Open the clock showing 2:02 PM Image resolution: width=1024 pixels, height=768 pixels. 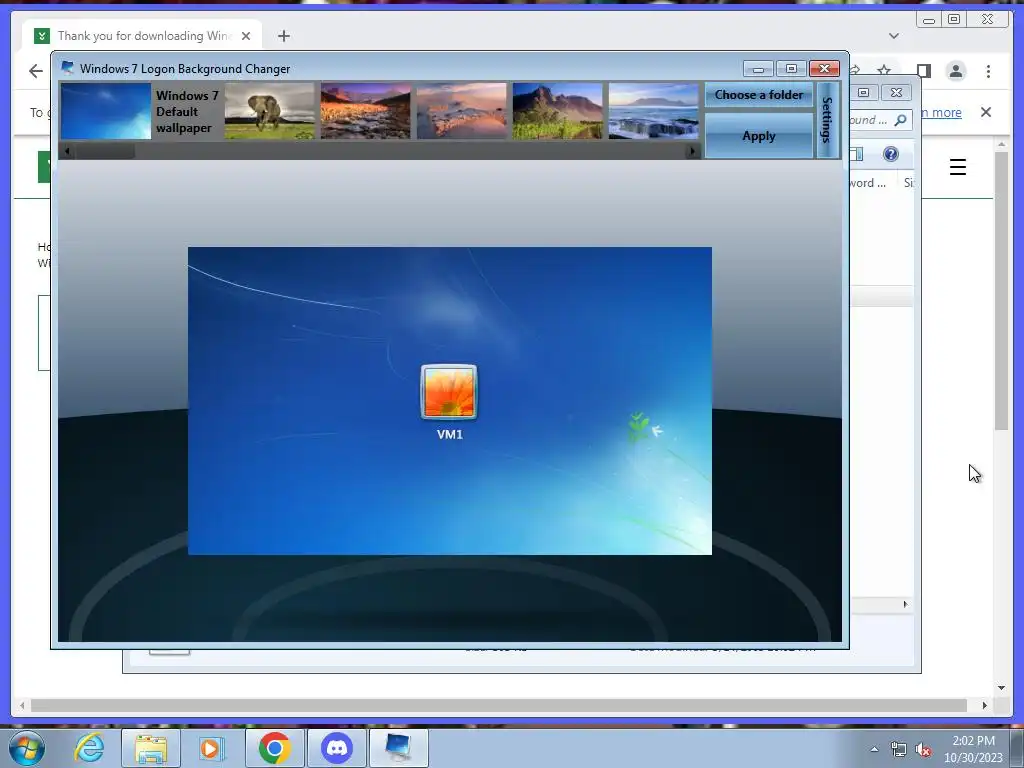point(973,749)
